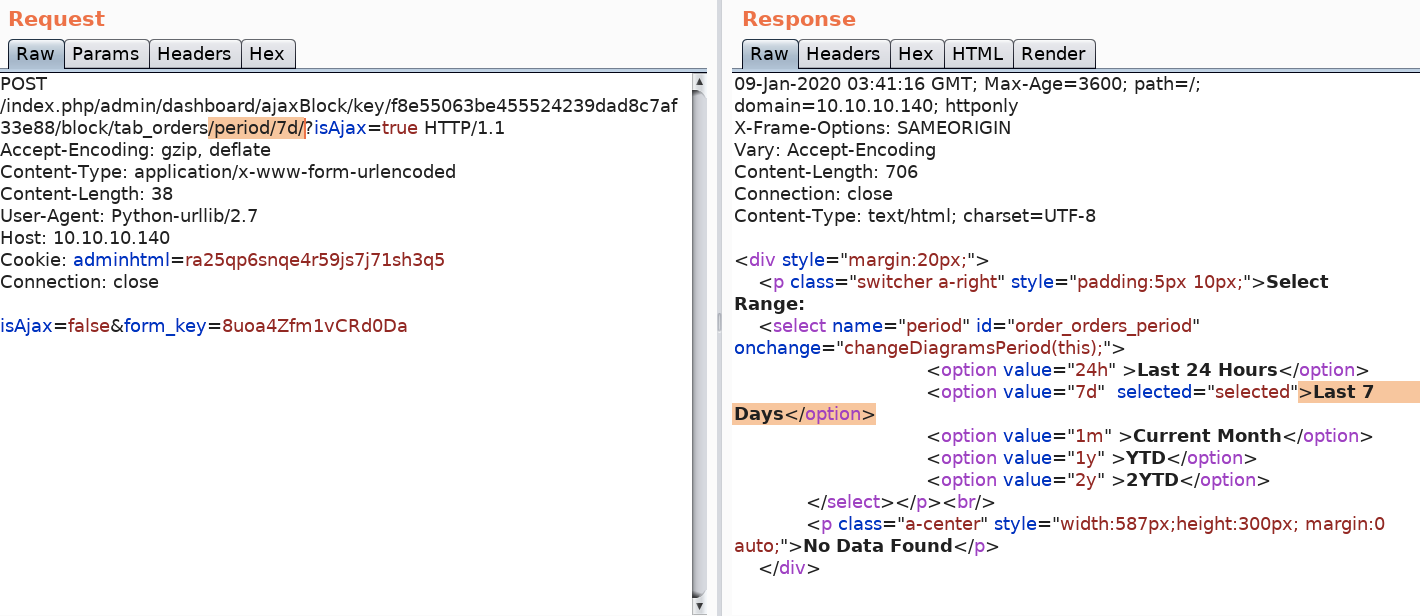Image resolution: width=1420 pixels, height=616 pixels.
Task: Click the request pane scroll down arrow
Action: [x=699, y=605]
